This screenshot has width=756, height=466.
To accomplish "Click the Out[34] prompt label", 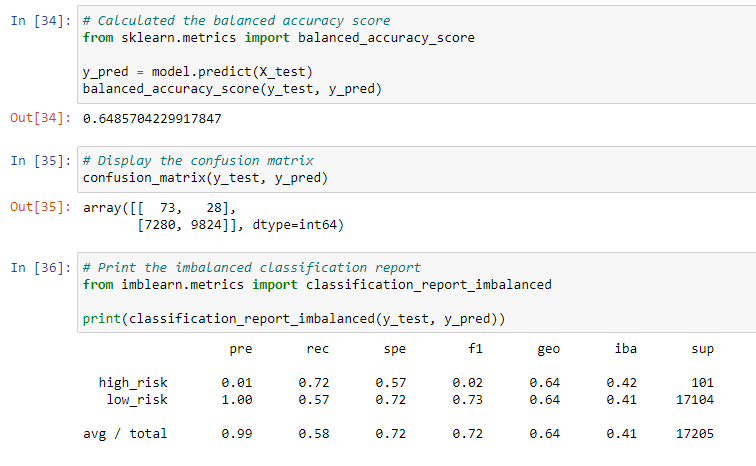I will (x=41, y=118).
